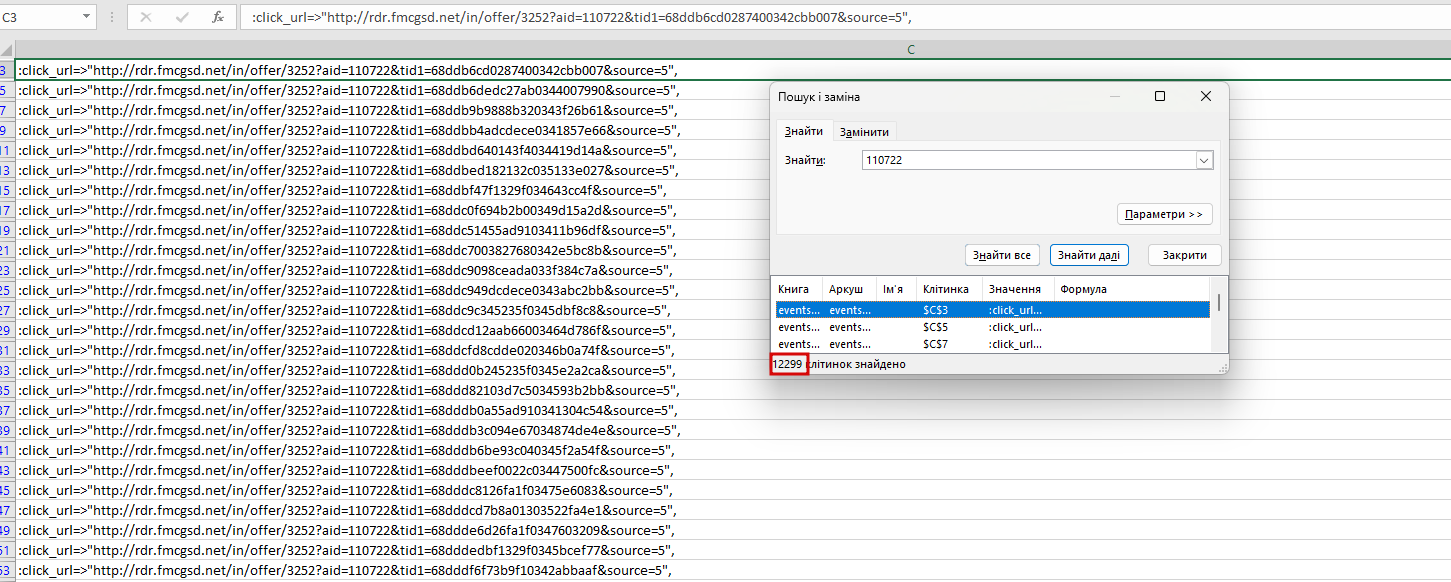
Task: Select cell with tid1=68dddcd7b8a01303522fa4e1
Action: click(733, 510)
